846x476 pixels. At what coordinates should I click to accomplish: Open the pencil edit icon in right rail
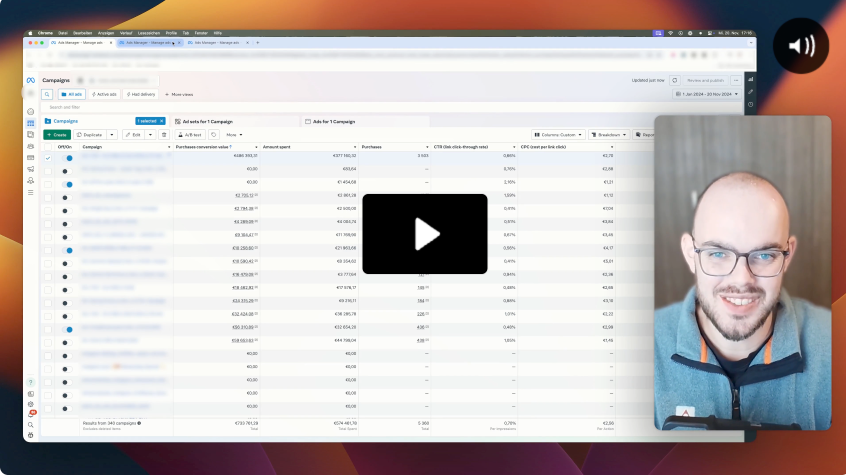(751, 92)
